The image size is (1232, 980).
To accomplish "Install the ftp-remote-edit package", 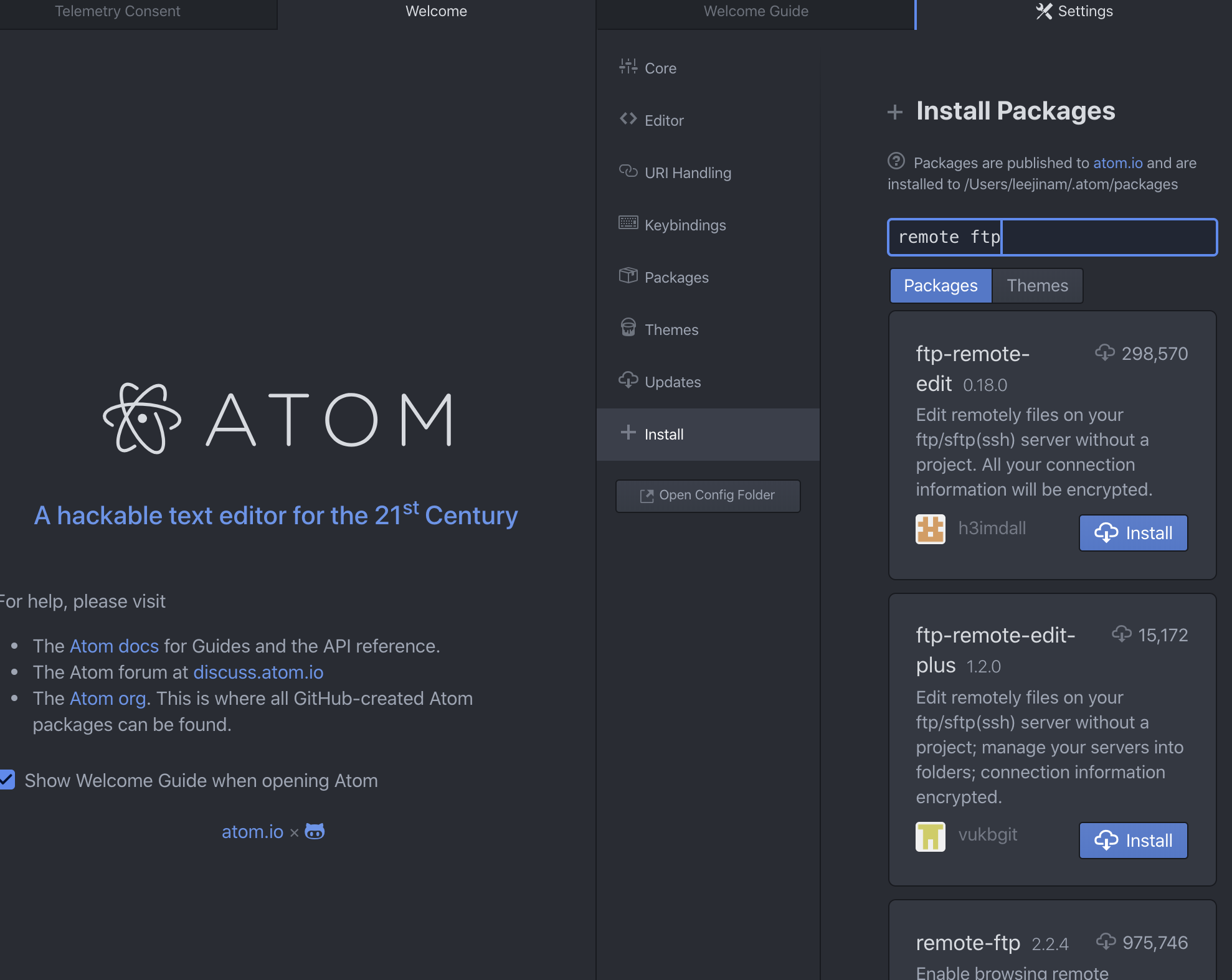I will pos(1133,533).
